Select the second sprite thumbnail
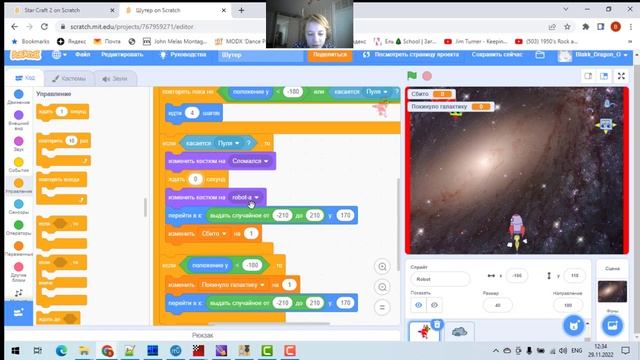This screenshot has width=640, height=360. 459,331
